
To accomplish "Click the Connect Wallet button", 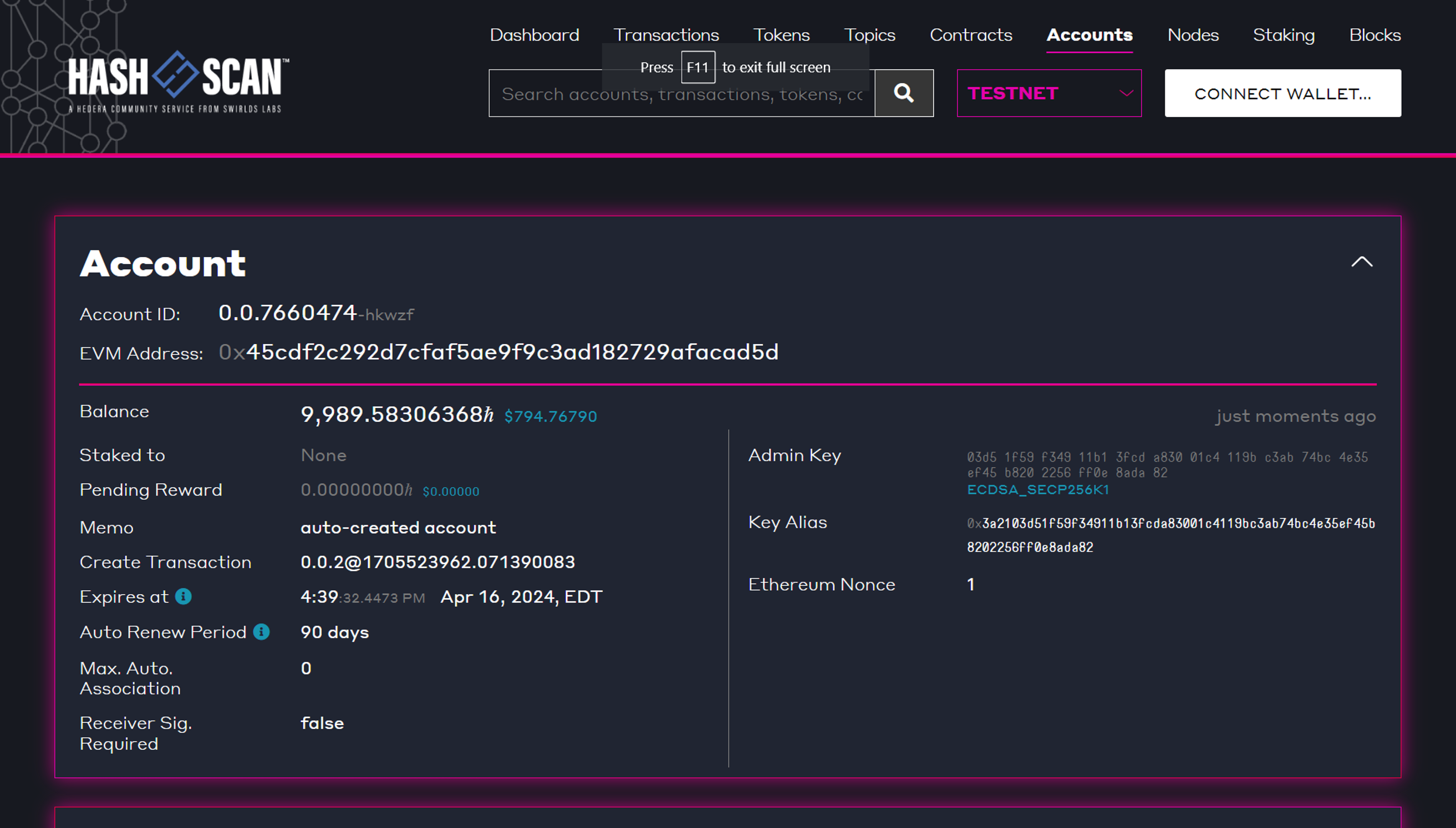I will tap(1282, 93).
